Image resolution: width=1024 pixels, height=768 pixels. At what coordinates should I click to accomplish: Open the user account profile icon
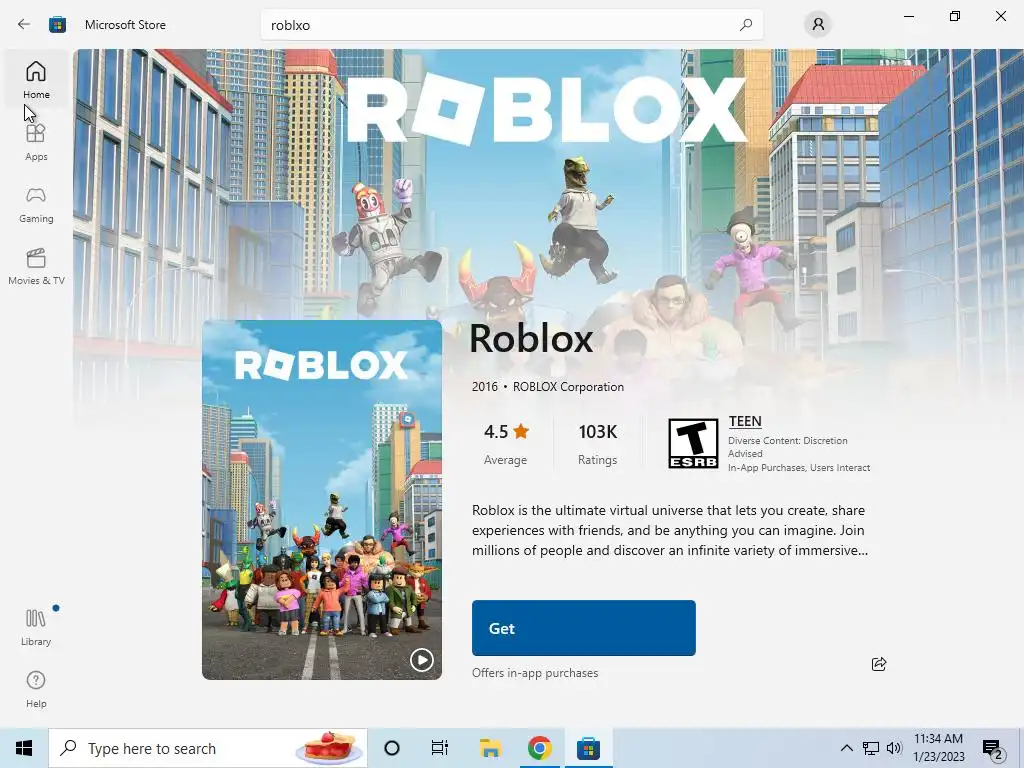coord(818,25)
